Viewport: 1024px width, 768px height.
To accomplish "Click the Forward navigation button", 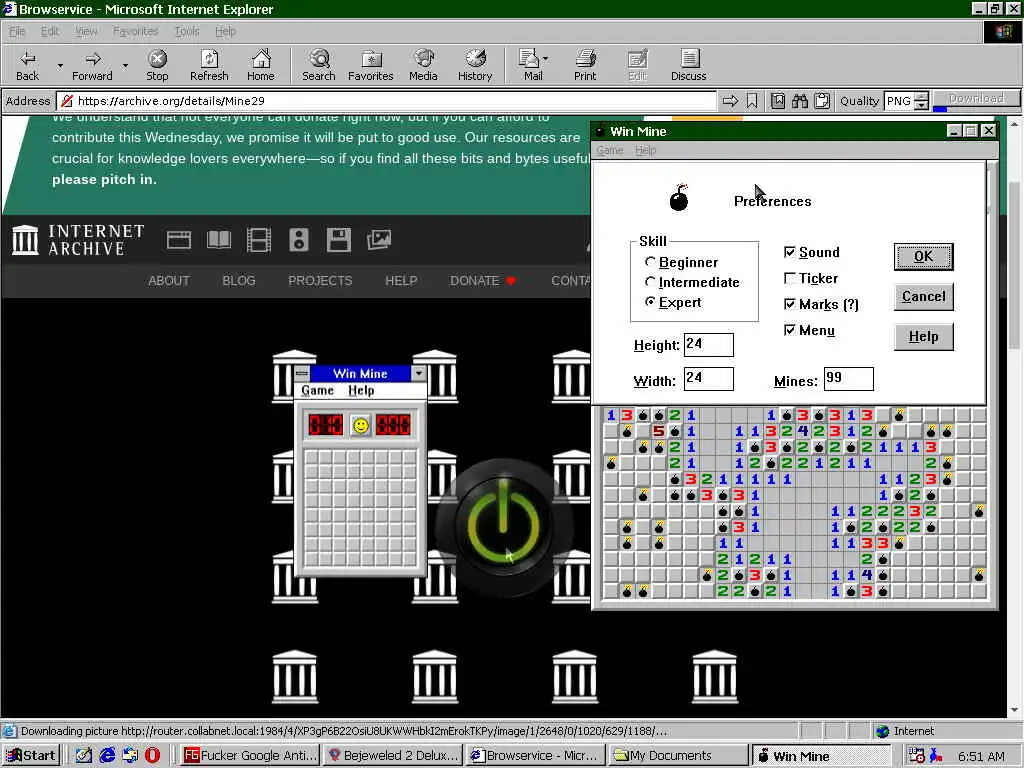I will click(92, 65).
